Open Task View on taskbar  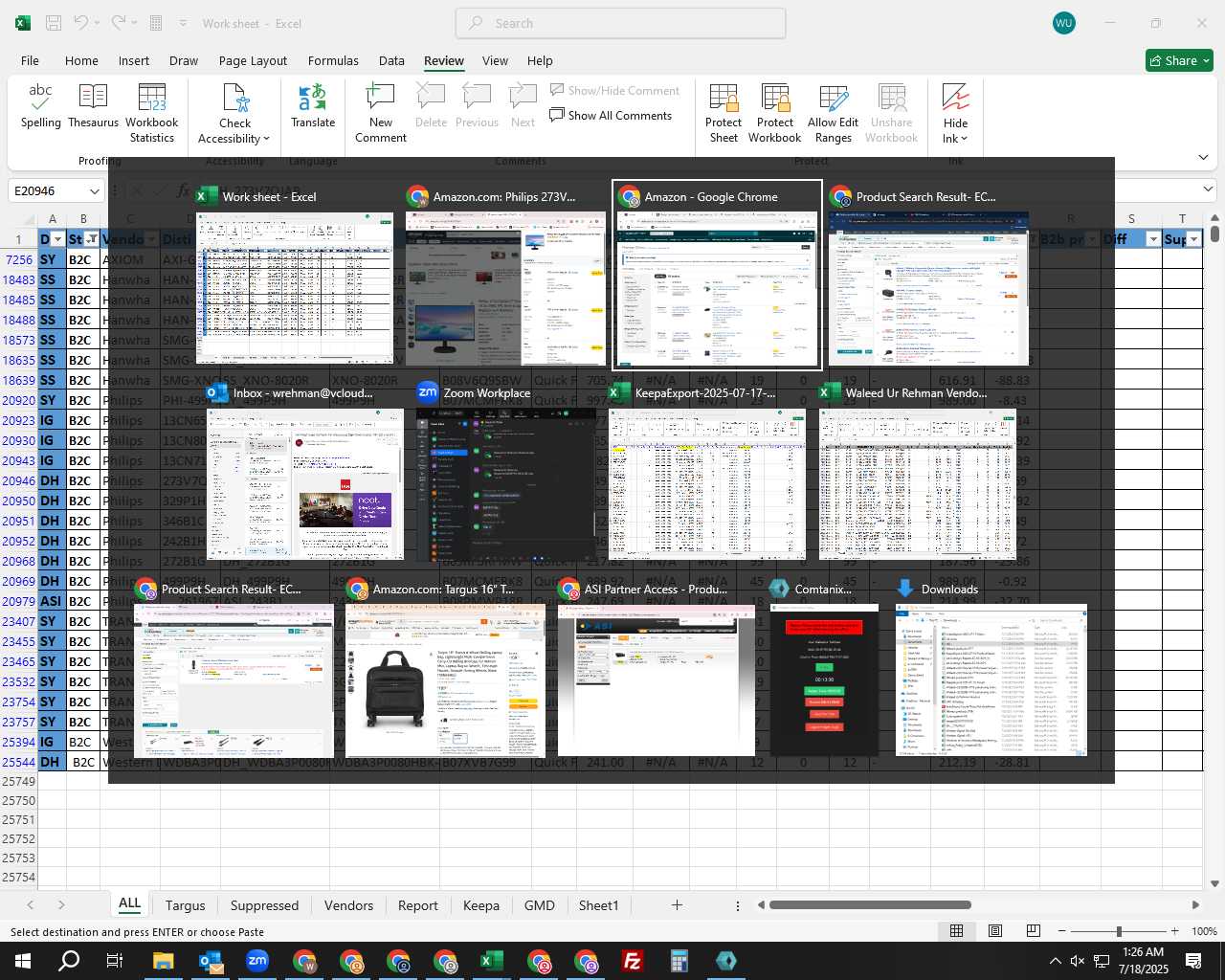tap(115, 961)
